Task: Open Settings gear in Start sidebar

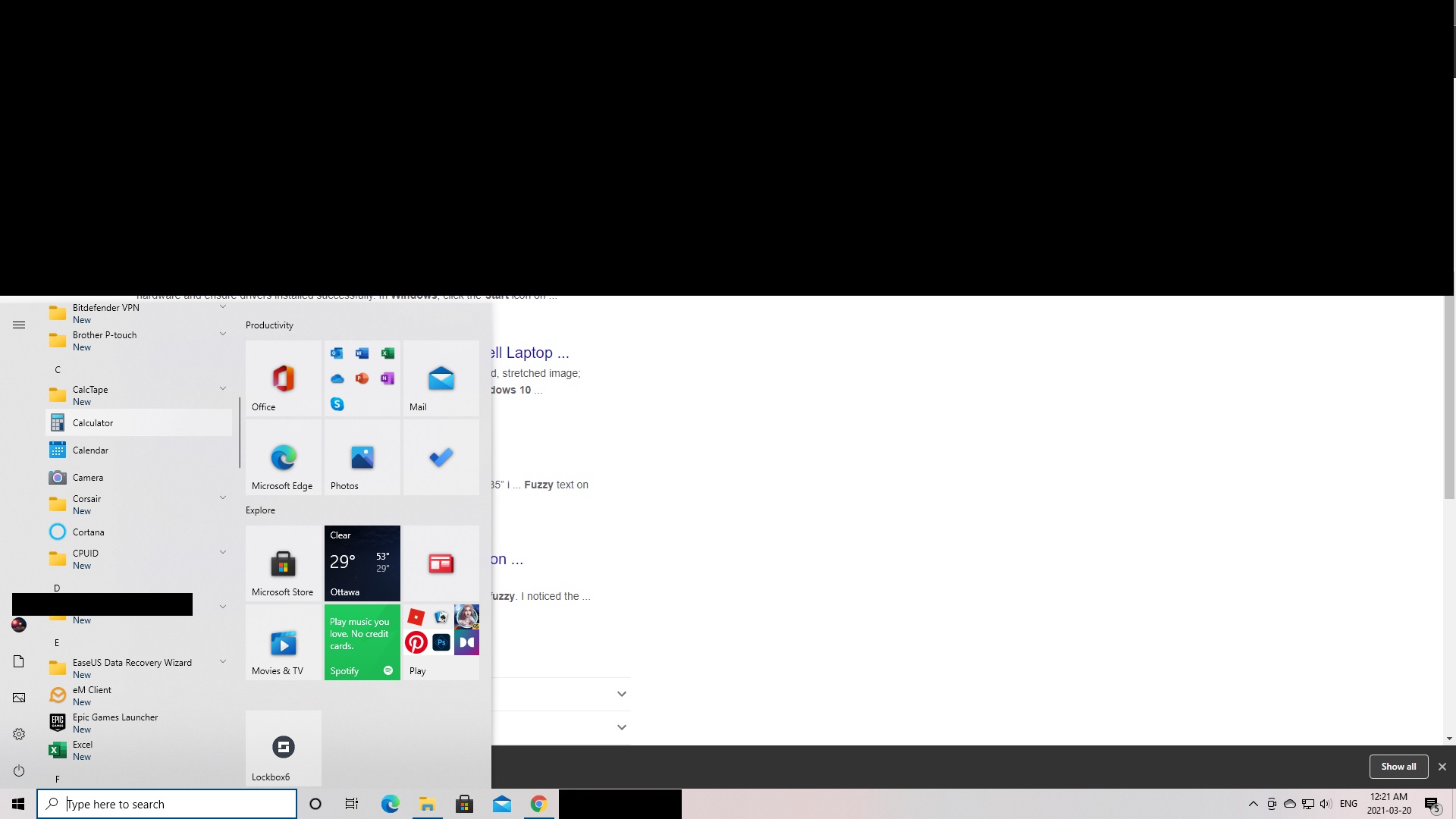Action: pyautogui.click(x=19, y=734)
